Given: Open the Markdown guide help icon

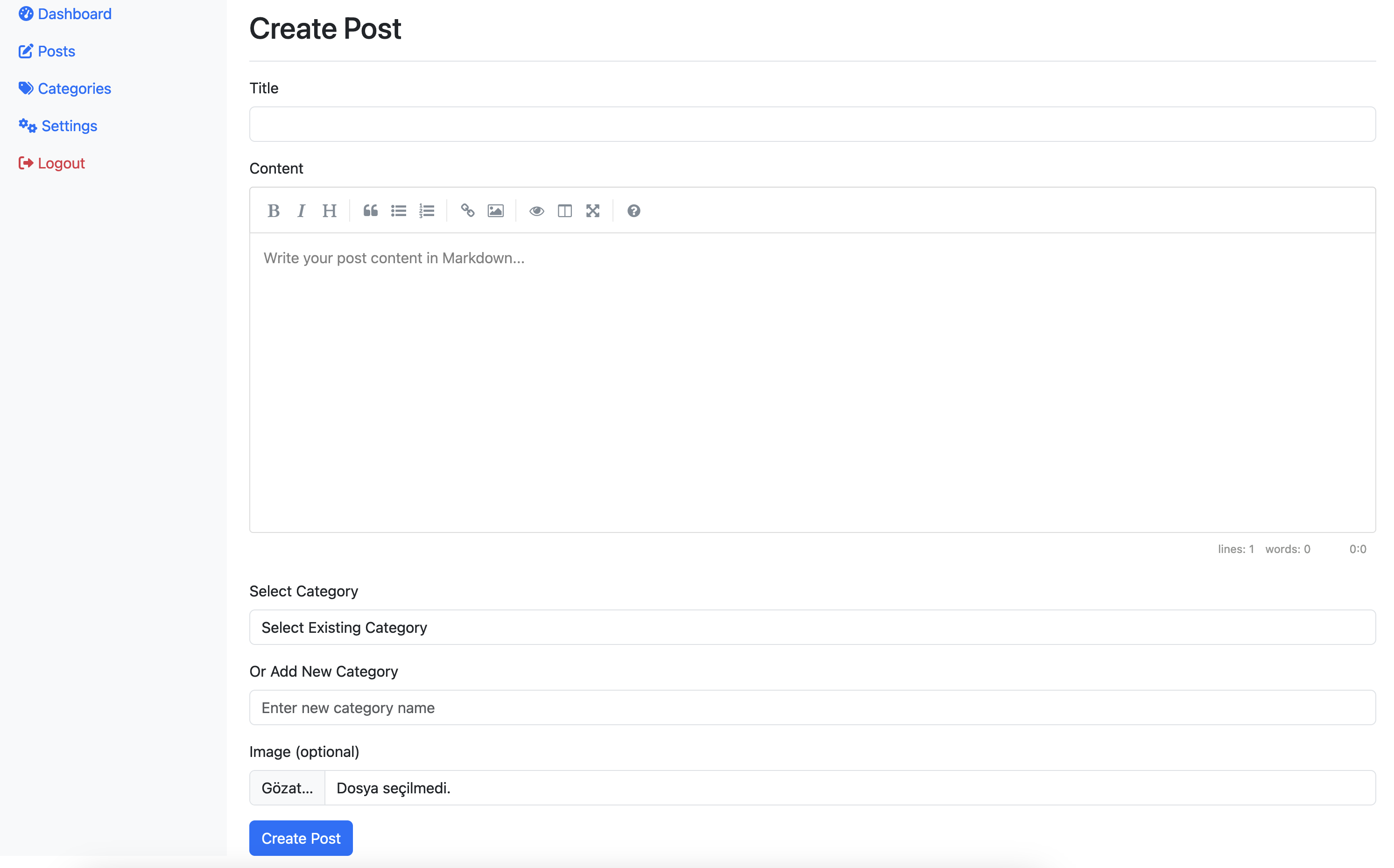Looking at the screenshot, I should [634, 210].
